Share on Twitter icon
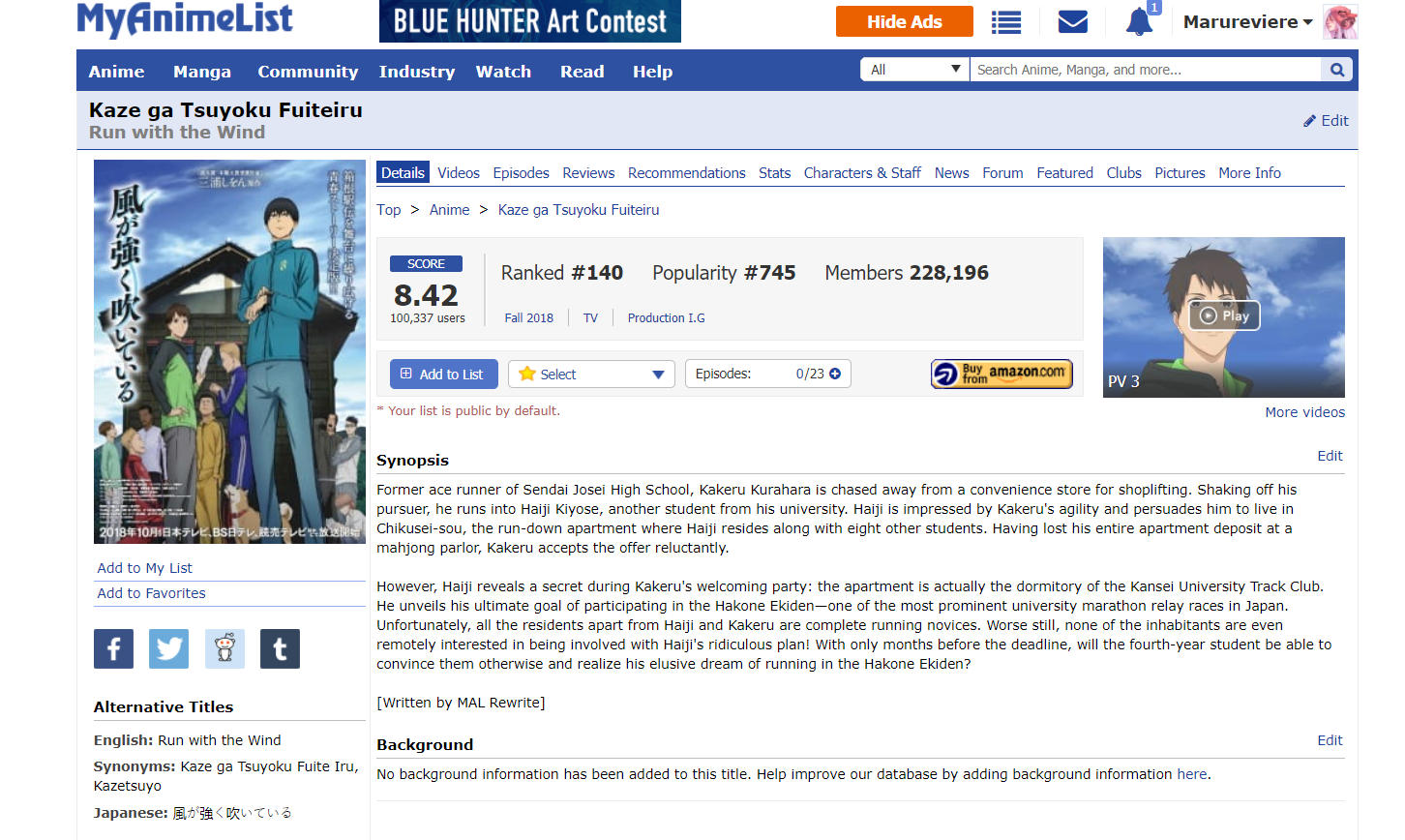Image resolution: width=1405 pixels, height=840 pixels. [168, 648]
